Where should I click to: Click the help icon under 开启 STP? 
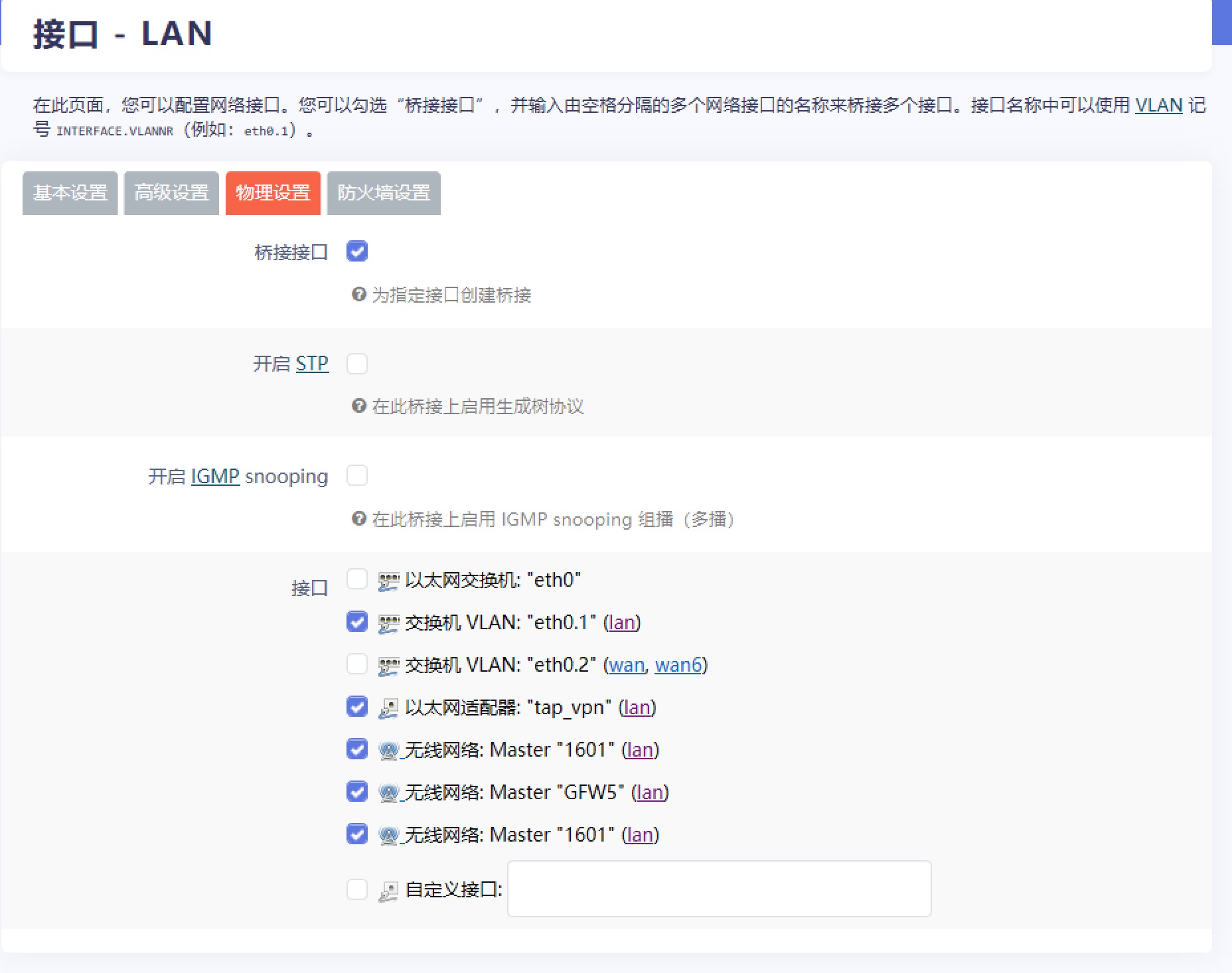[358, 406]
